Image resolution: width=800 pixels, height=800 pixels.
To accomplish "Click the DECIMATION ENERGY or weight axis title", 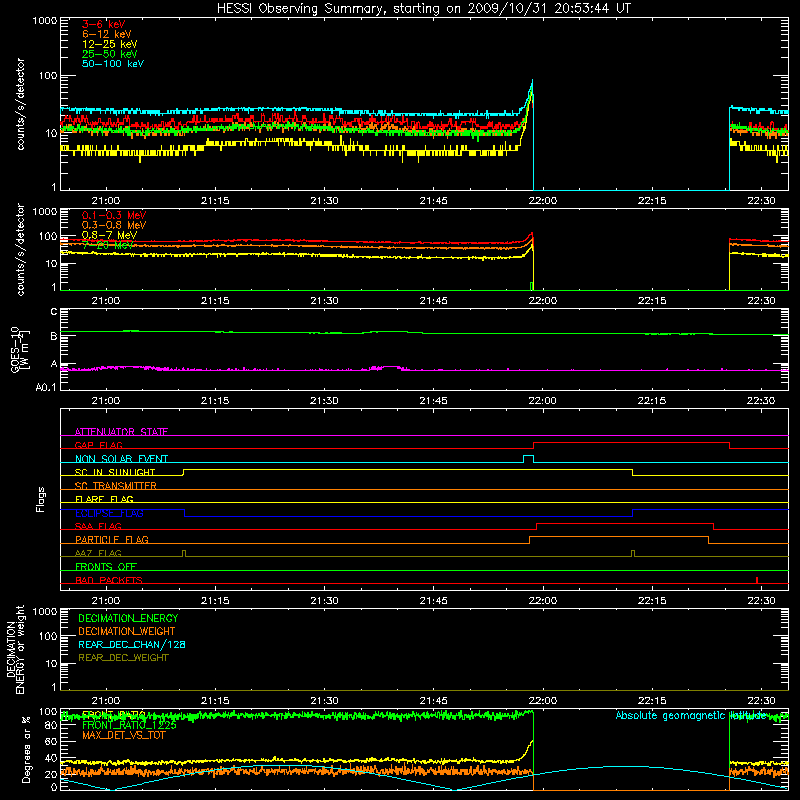I will (15, 649).
